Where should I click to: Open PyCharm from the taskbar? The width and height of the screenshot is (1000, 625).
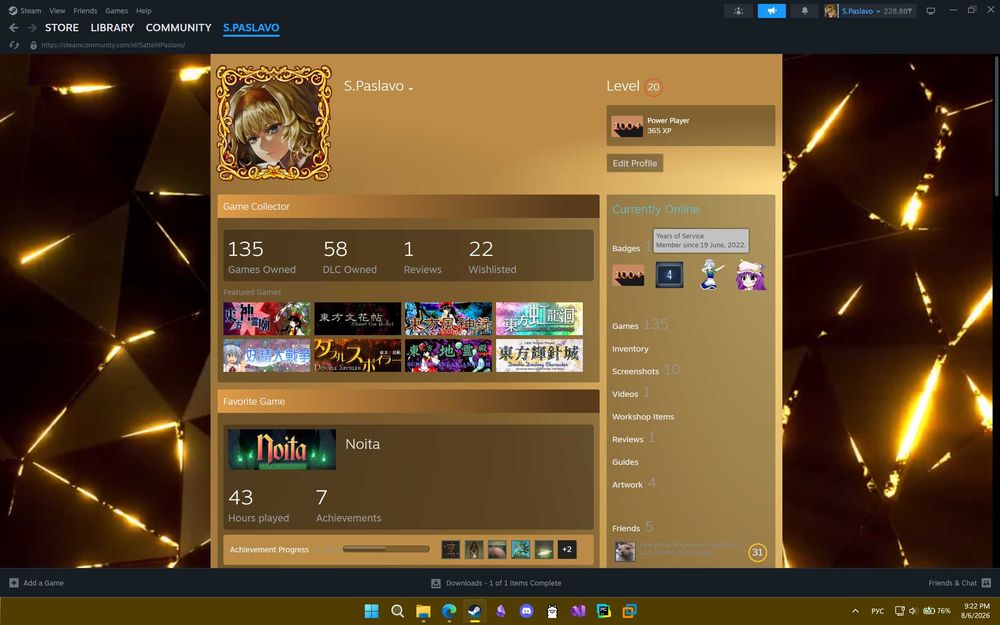coord(603,611)
